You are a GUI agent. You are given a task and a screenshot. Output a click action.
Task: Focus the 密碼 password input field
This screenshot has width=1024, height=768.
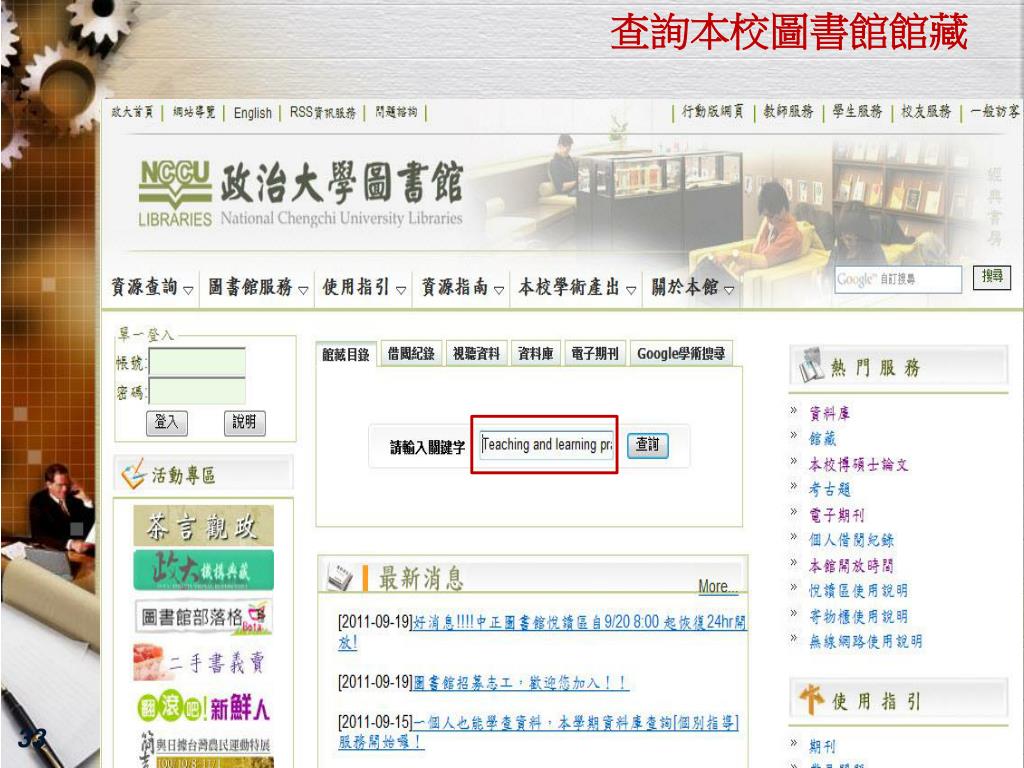point(197,391)
